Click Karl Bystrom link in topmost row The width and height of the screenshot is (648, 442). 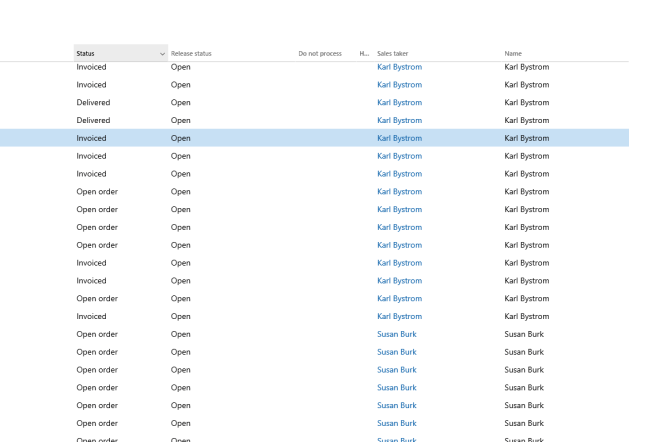(x=399, y=67)
